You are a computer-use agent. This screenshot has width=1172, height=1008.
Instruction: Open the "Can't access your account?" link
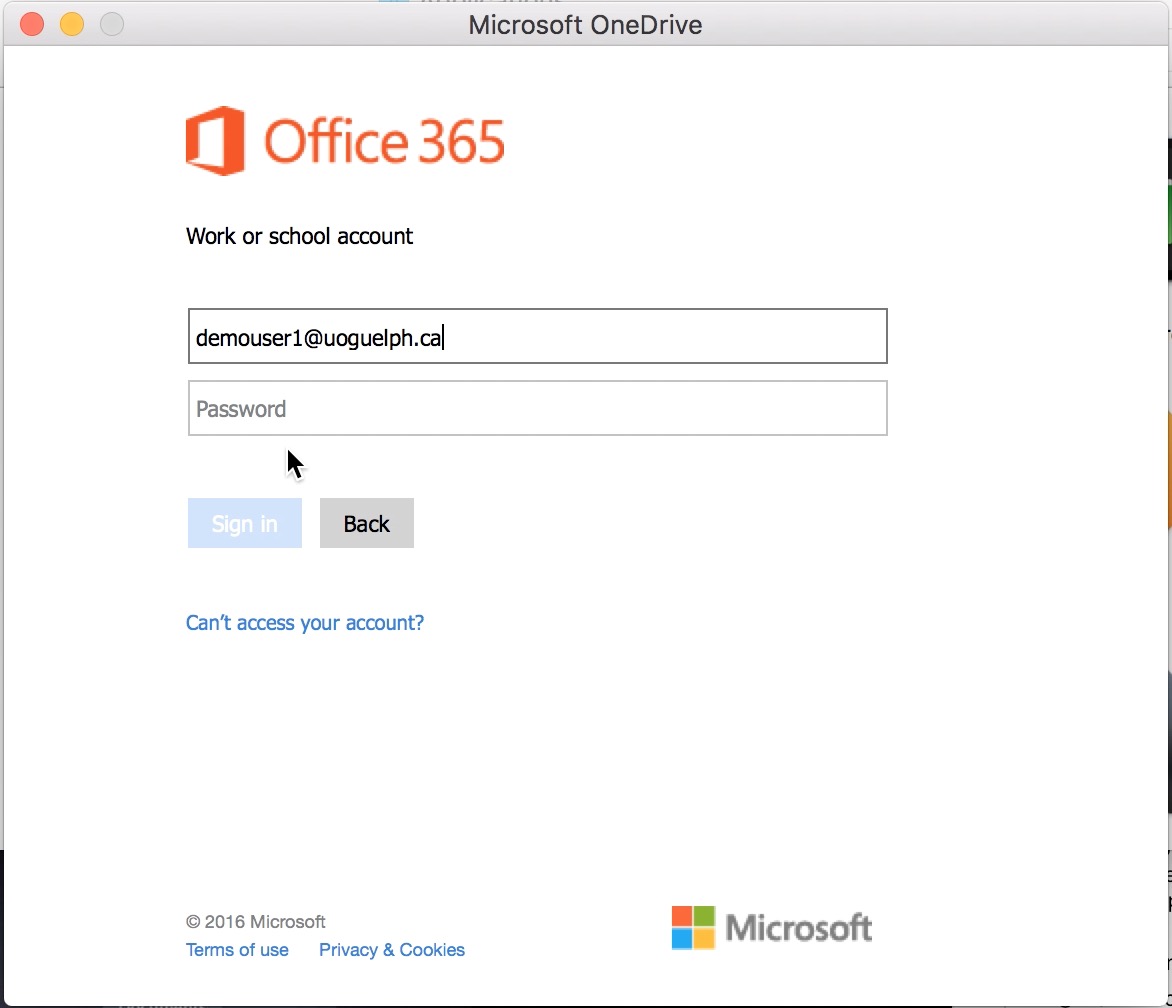click(x=305, y=622)
